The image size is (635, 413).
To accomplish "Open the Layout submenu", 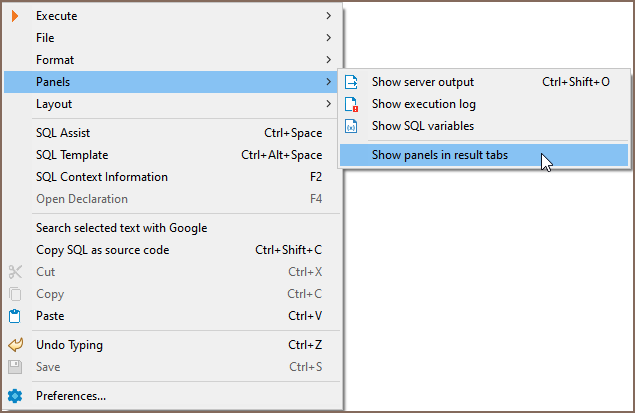I will [54, 104].
